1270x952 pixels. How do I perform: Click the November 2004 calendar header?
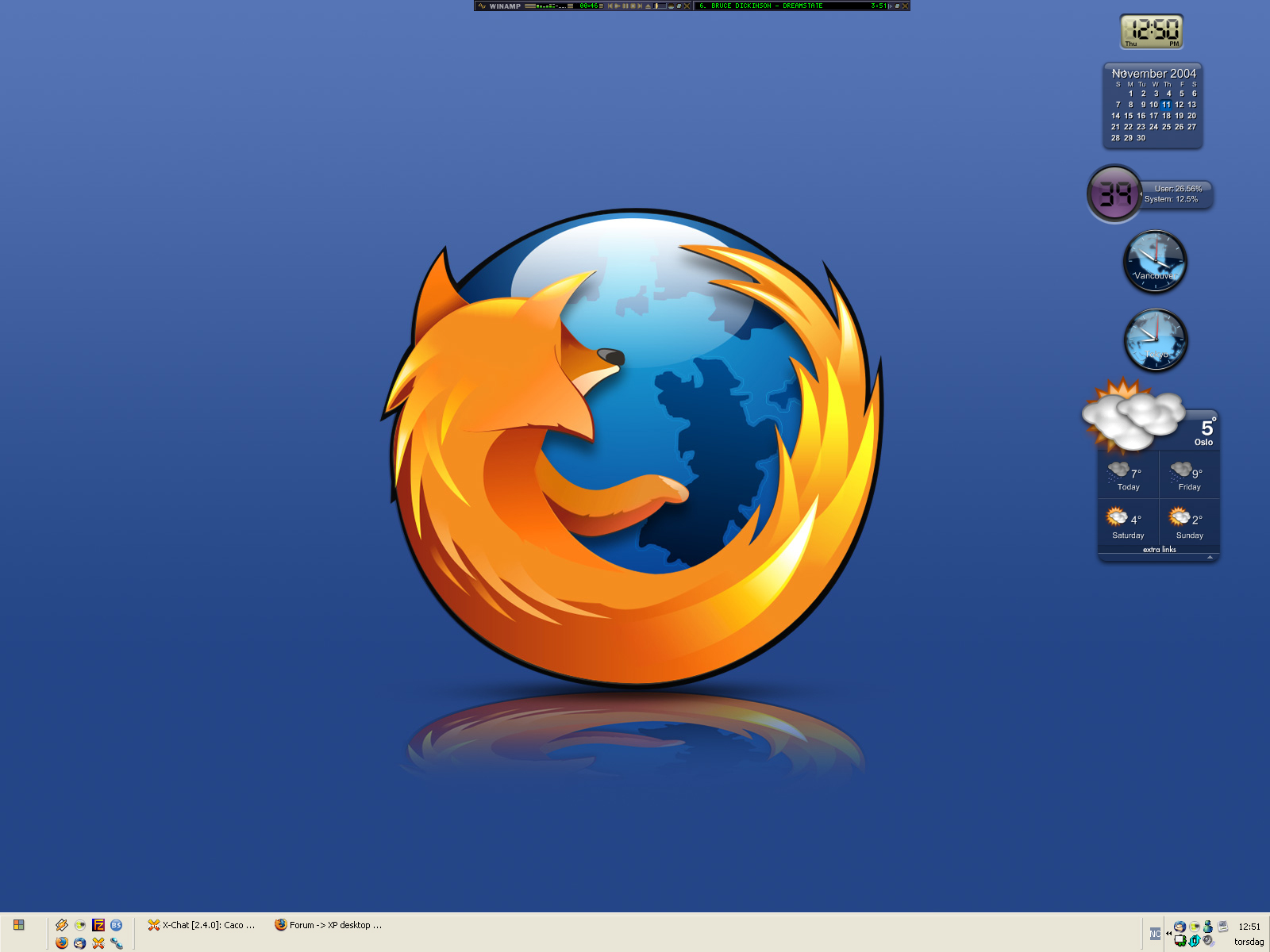coord(1153,73)
